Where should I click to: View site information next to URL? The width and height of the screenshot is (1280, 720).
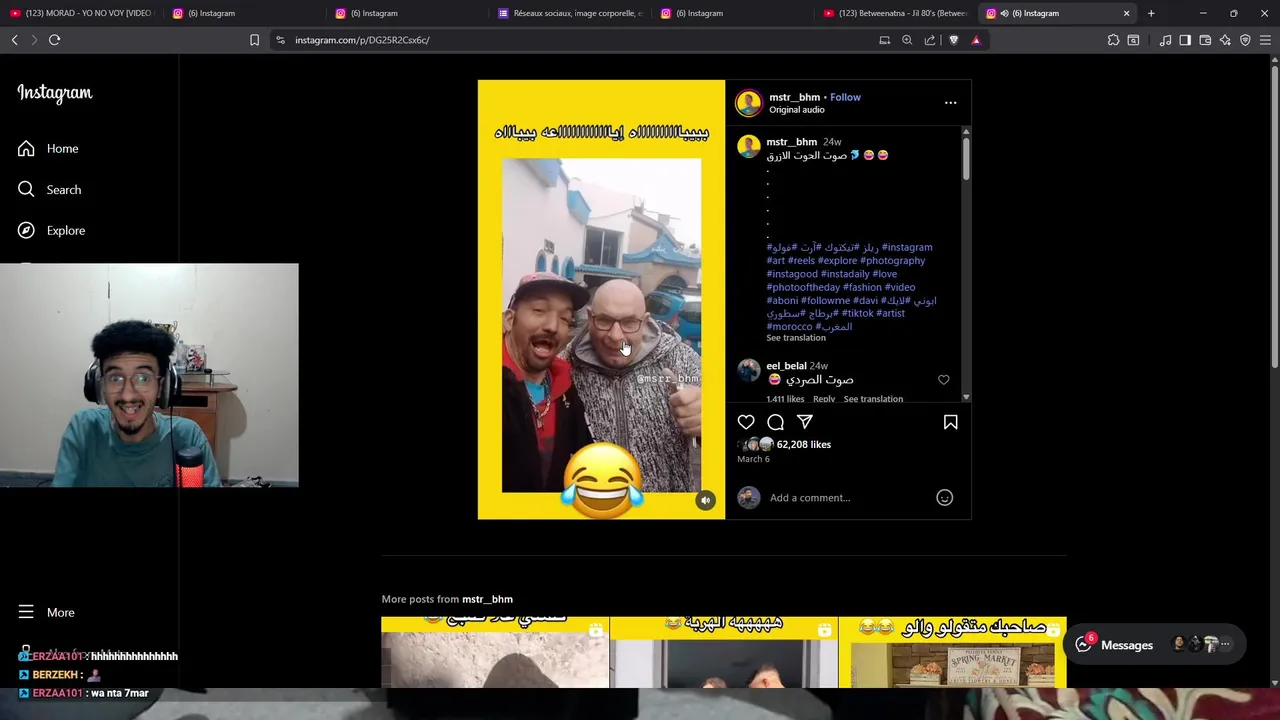point(281,40)
